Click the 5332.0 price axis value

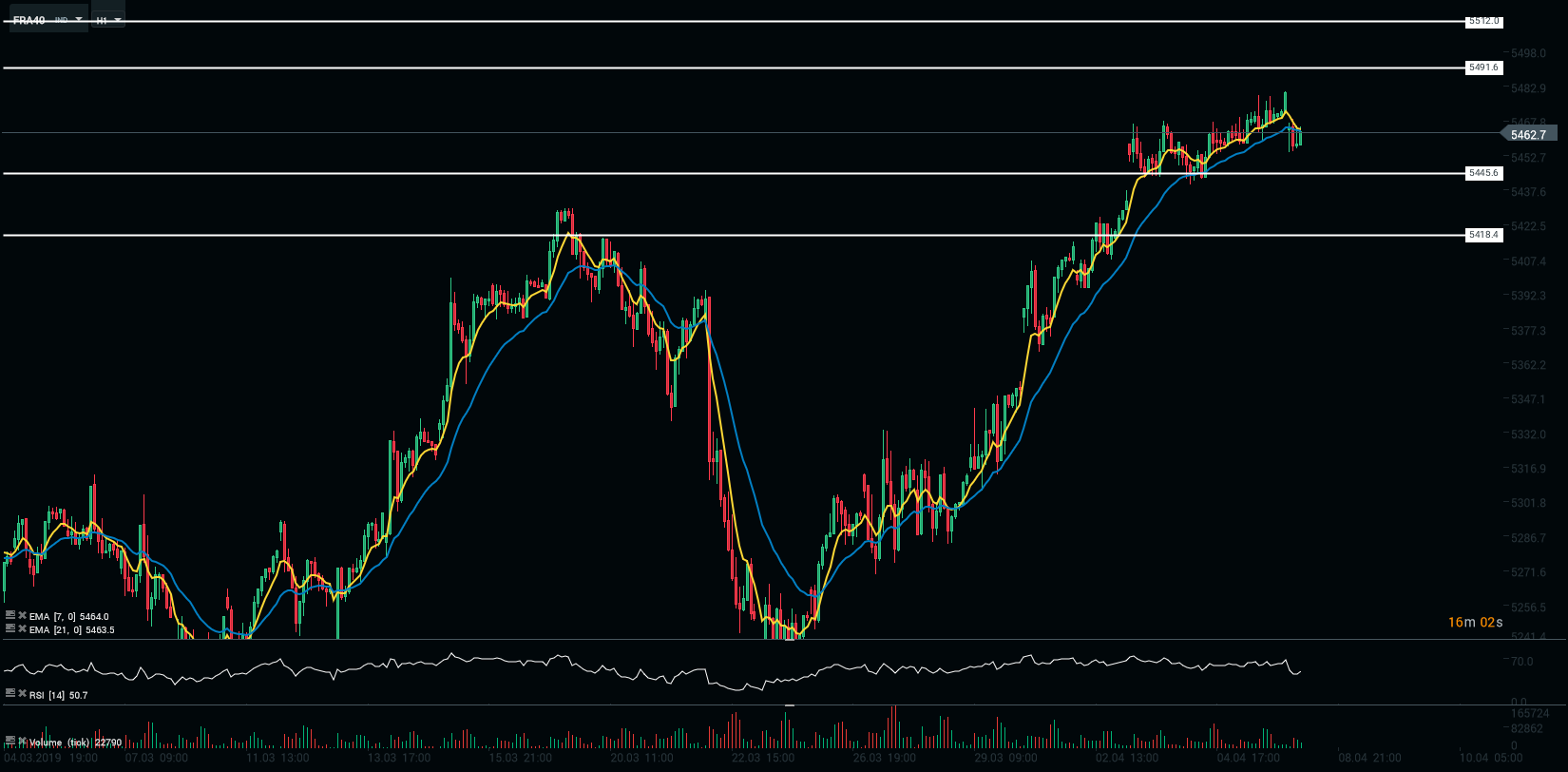(1528, 434)
